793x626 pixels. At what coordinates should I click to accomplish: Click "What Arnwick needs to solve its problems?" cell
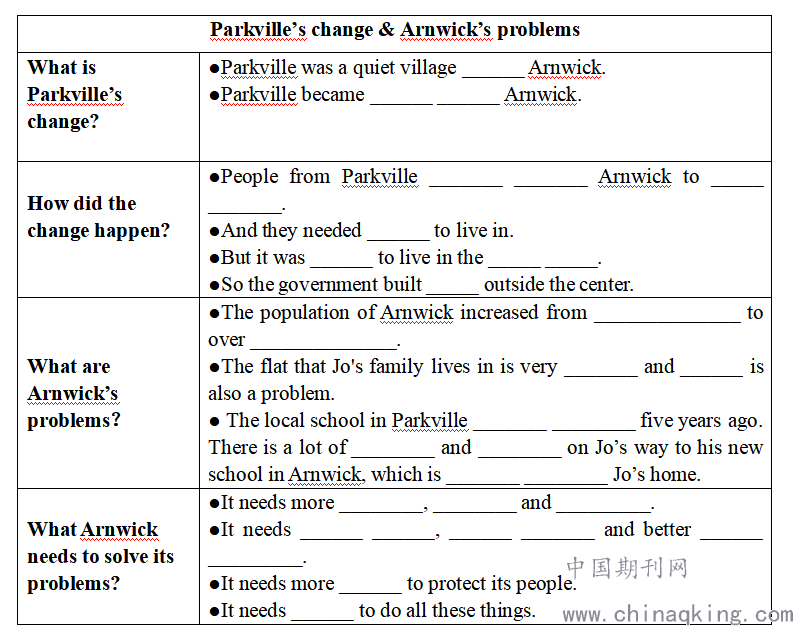(x=109, y=556)
